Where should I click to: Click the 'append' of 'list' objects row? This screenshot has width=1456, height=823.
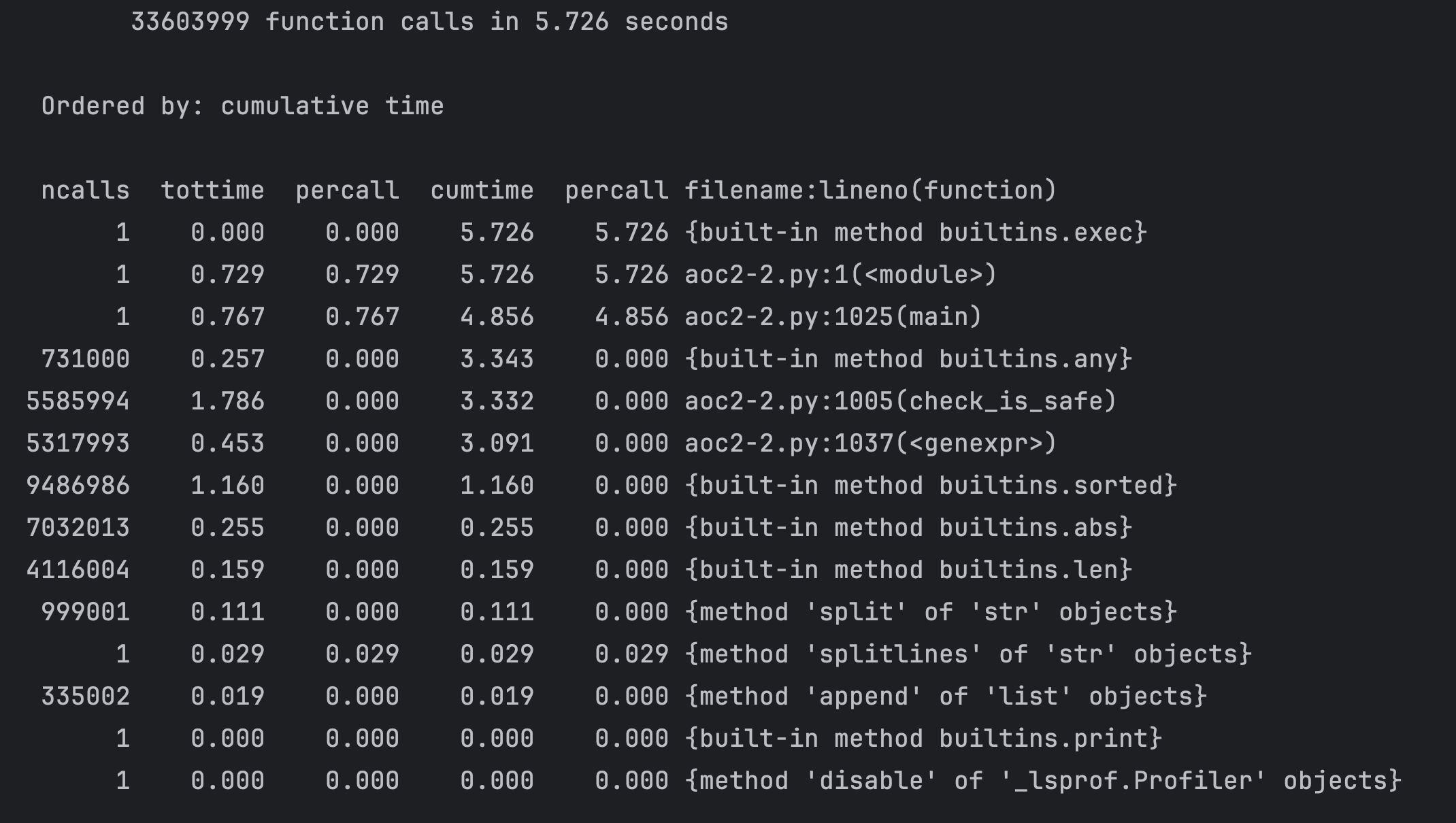coord(946,696)
